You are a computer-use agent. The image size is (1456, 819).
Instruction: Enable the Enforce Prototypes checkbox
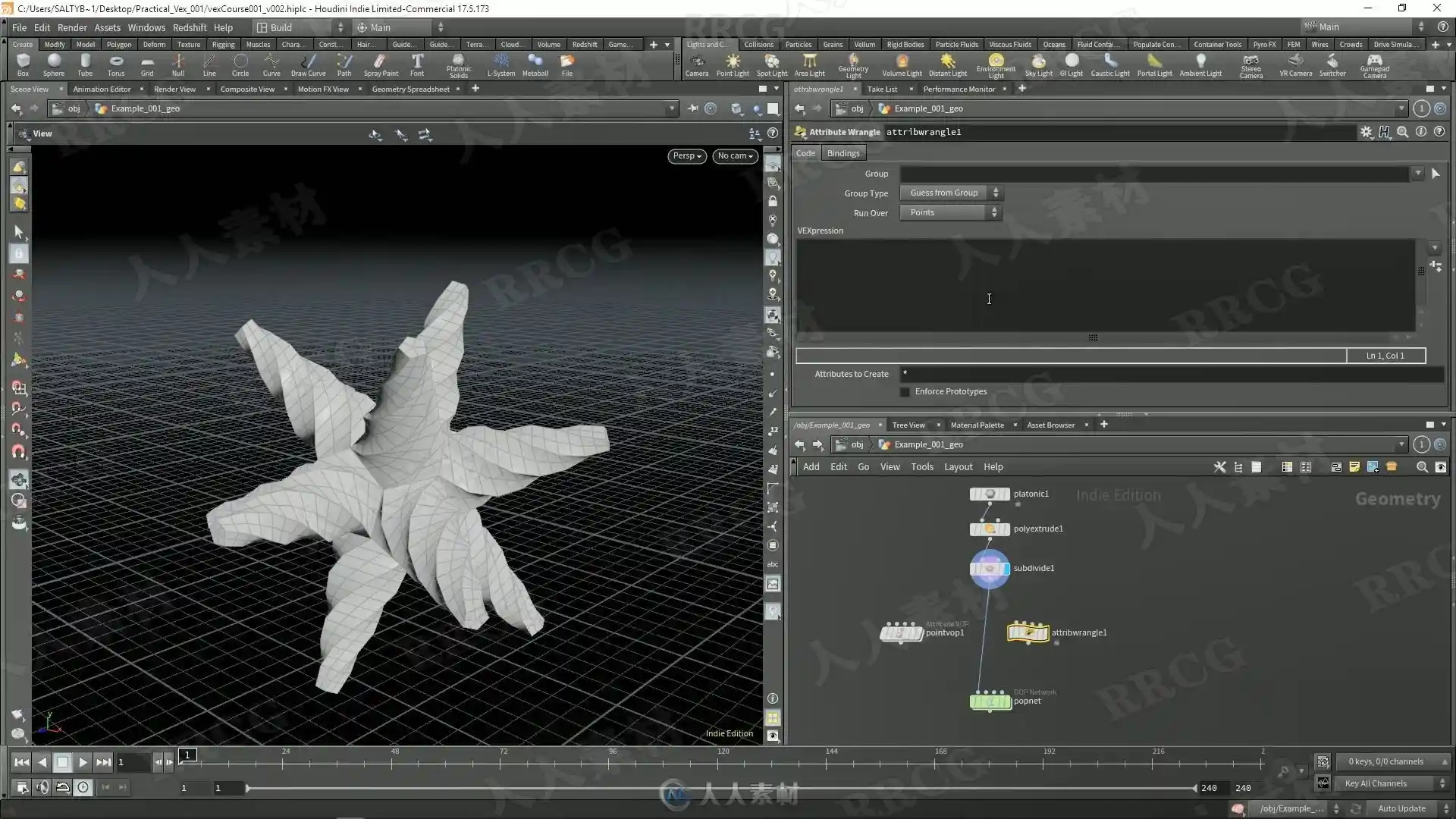(x=905, y=392)
